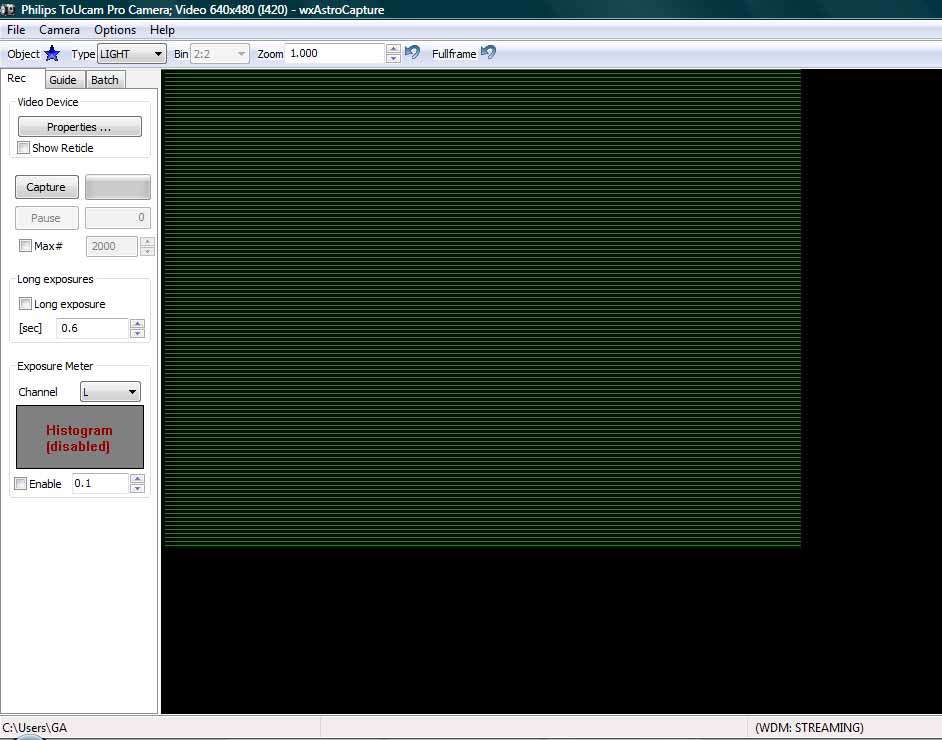This screenshot has width=942, height=740.
Task: Check the Enable histogram checkbox
Action: coord(20,483)
